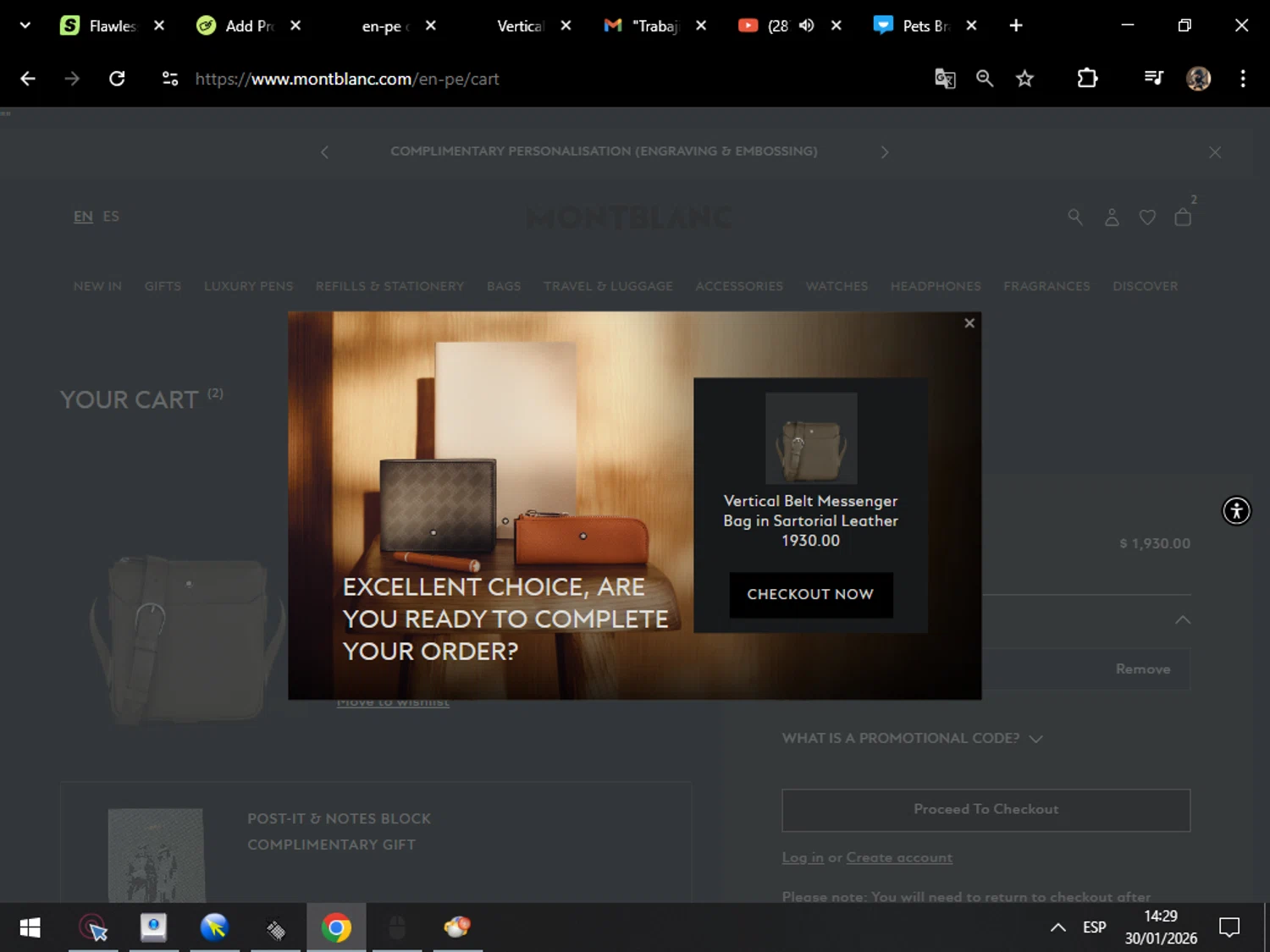Close the Vertical tab
Image resolution: width=1270 pixels, height=952 pixels.
[566, 25]
